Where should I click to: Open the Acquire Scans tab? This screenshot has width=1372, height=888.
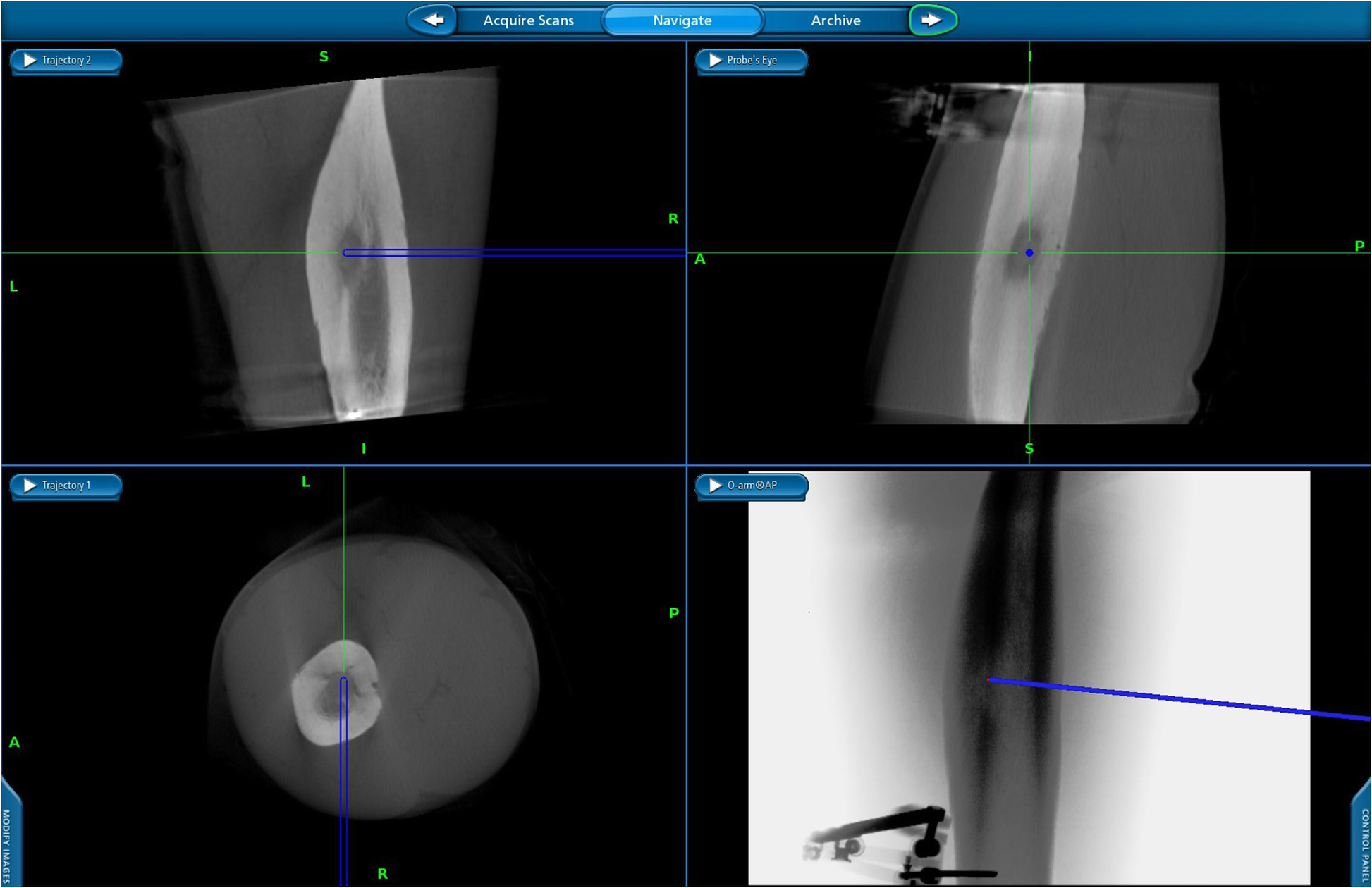(529, 20)
